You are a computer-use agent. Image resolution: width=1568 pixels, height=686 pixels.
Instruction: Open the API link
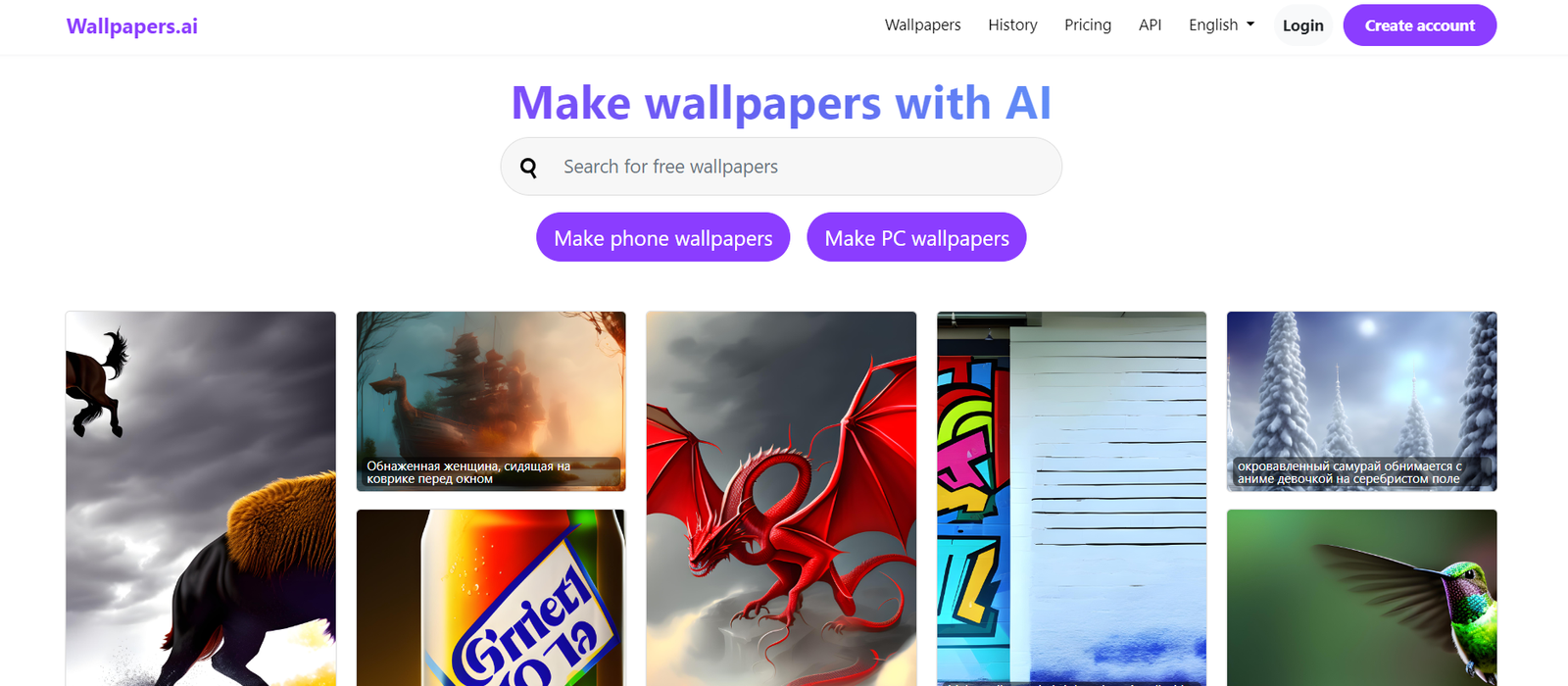point(1150,25)
